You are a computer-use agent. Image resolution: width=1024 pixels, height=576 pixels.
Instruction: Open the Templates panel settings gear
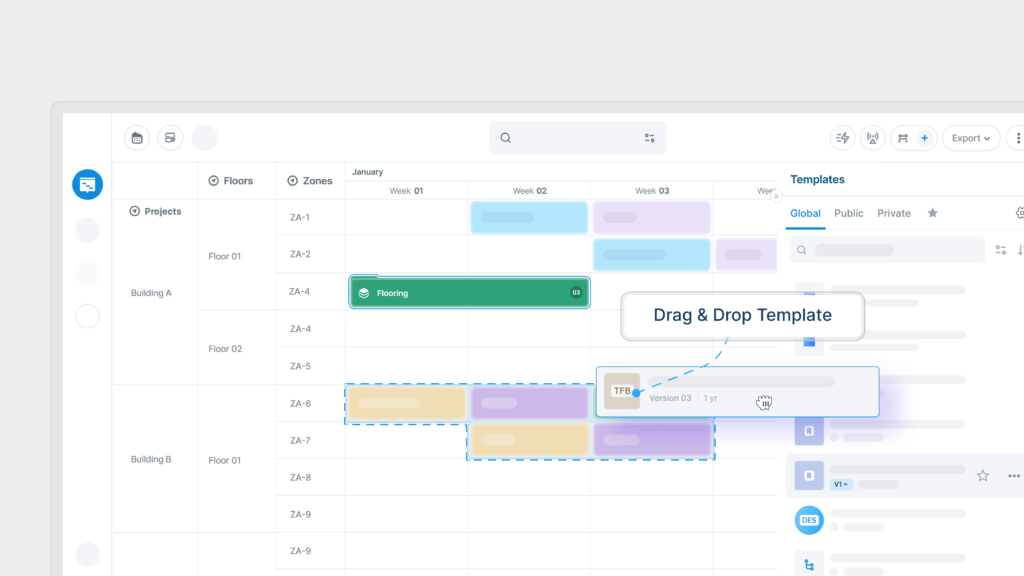tap(1019, 213)
